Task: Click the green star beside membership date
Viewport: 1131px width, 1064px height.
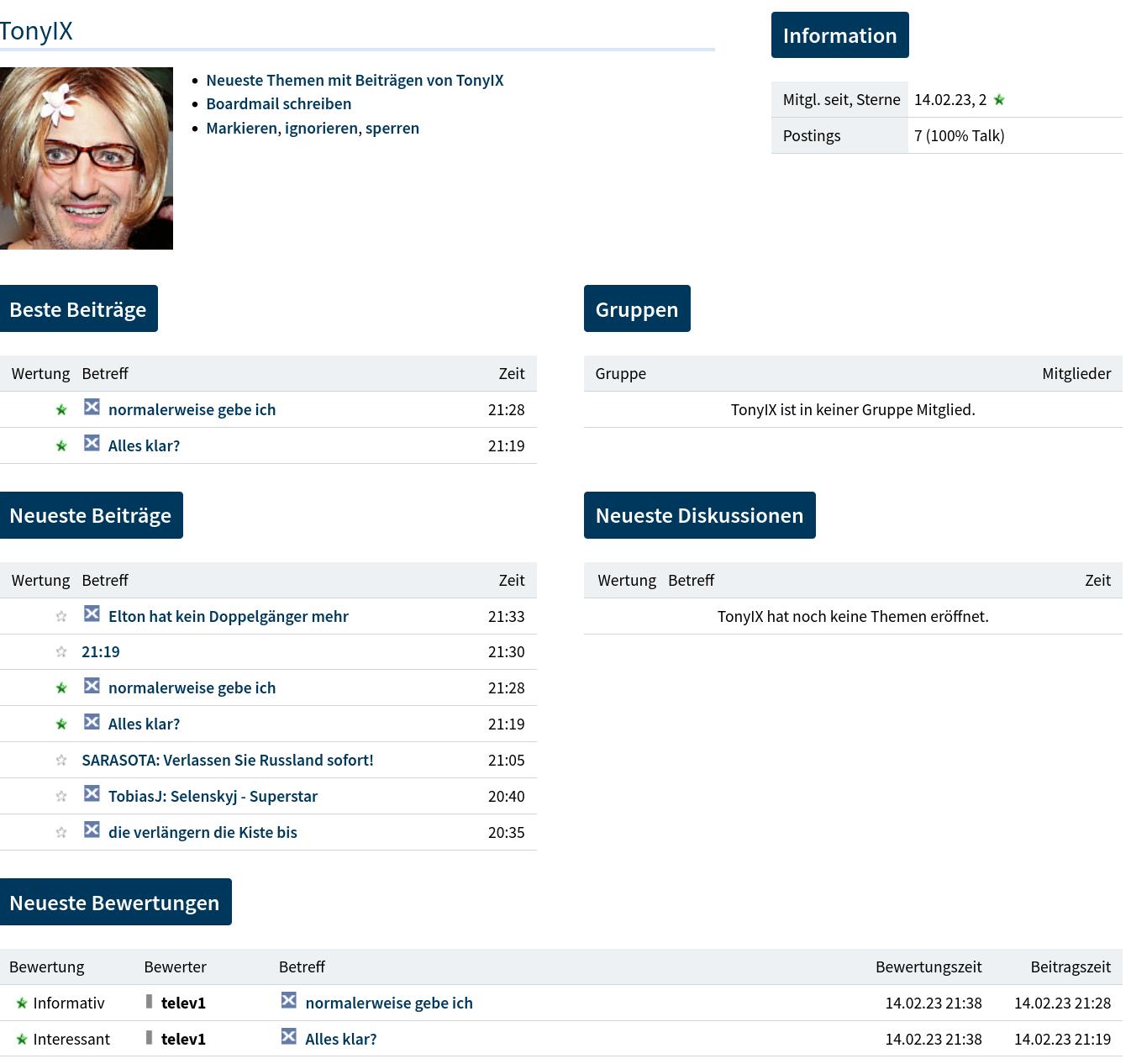Action: pyautogui.click(x=999, y=100)
